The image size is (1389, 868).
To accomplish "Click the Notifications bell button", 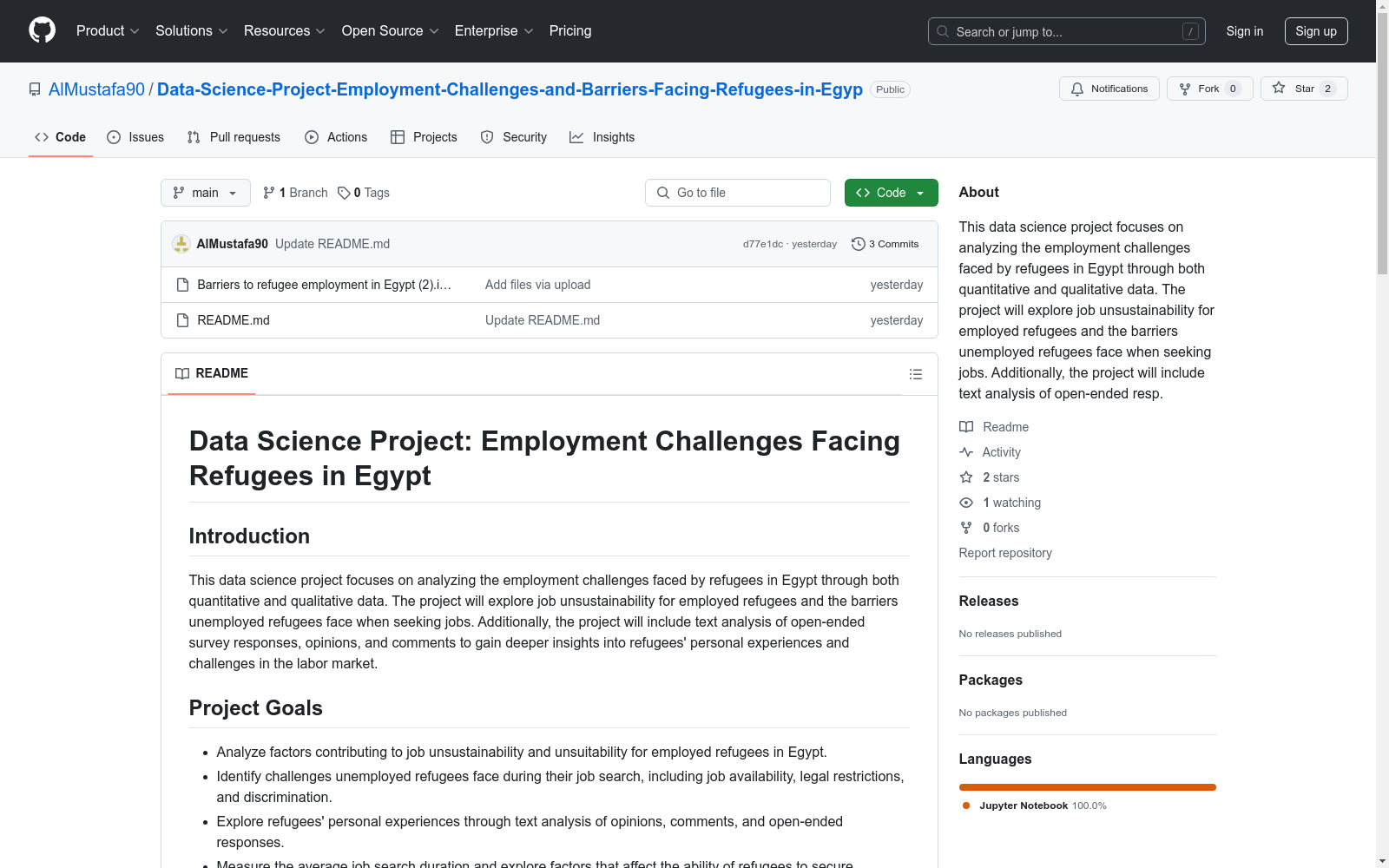I will tap(1109, 89).
